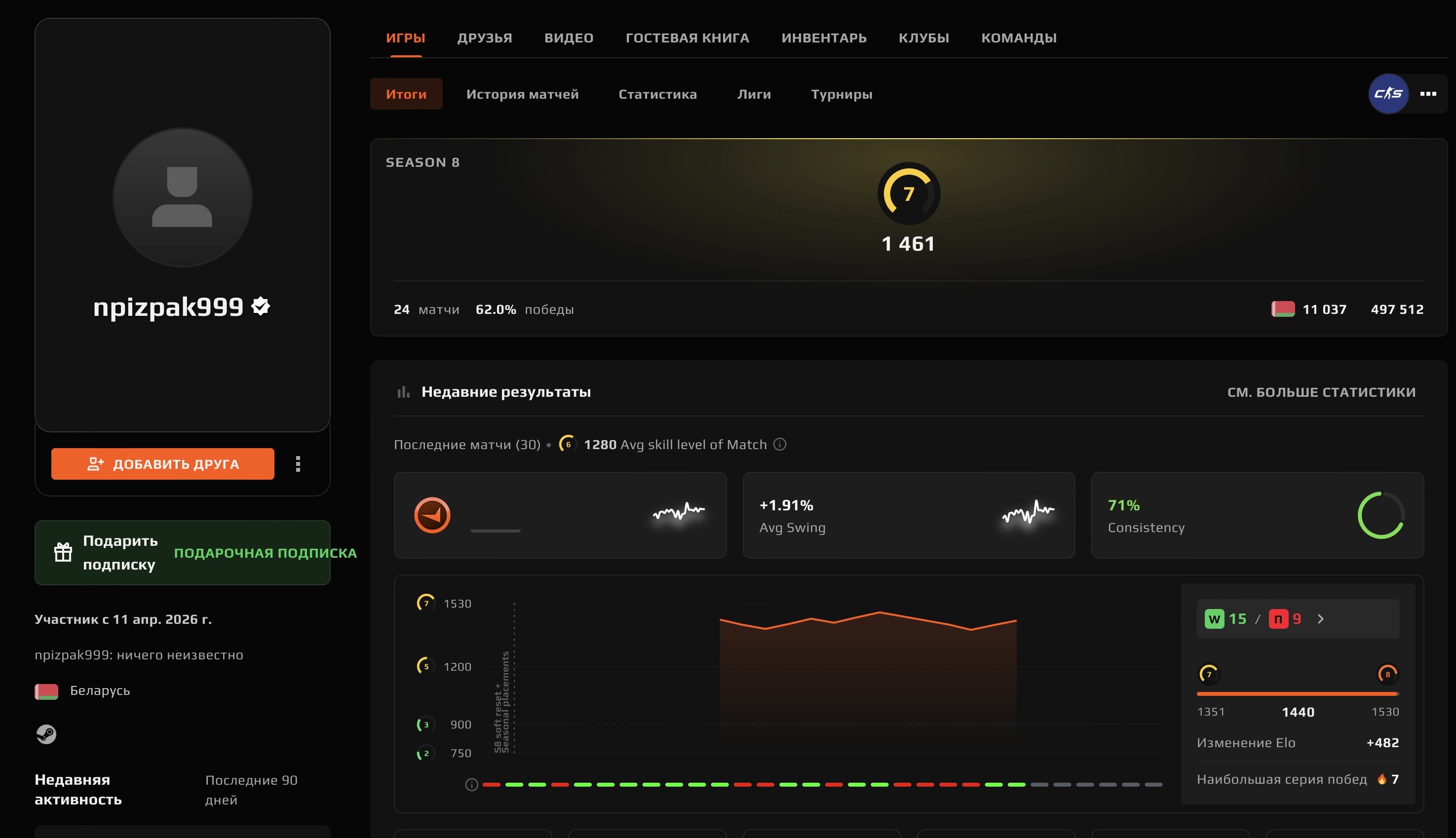Click the red П losses badge
1456x838 pixels.
tap(1278, 619)
